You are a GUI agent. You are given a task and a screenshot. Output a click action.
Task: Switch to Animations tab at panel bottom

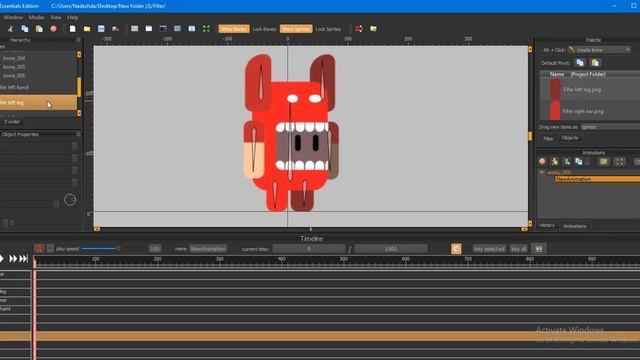pos(575,226)
